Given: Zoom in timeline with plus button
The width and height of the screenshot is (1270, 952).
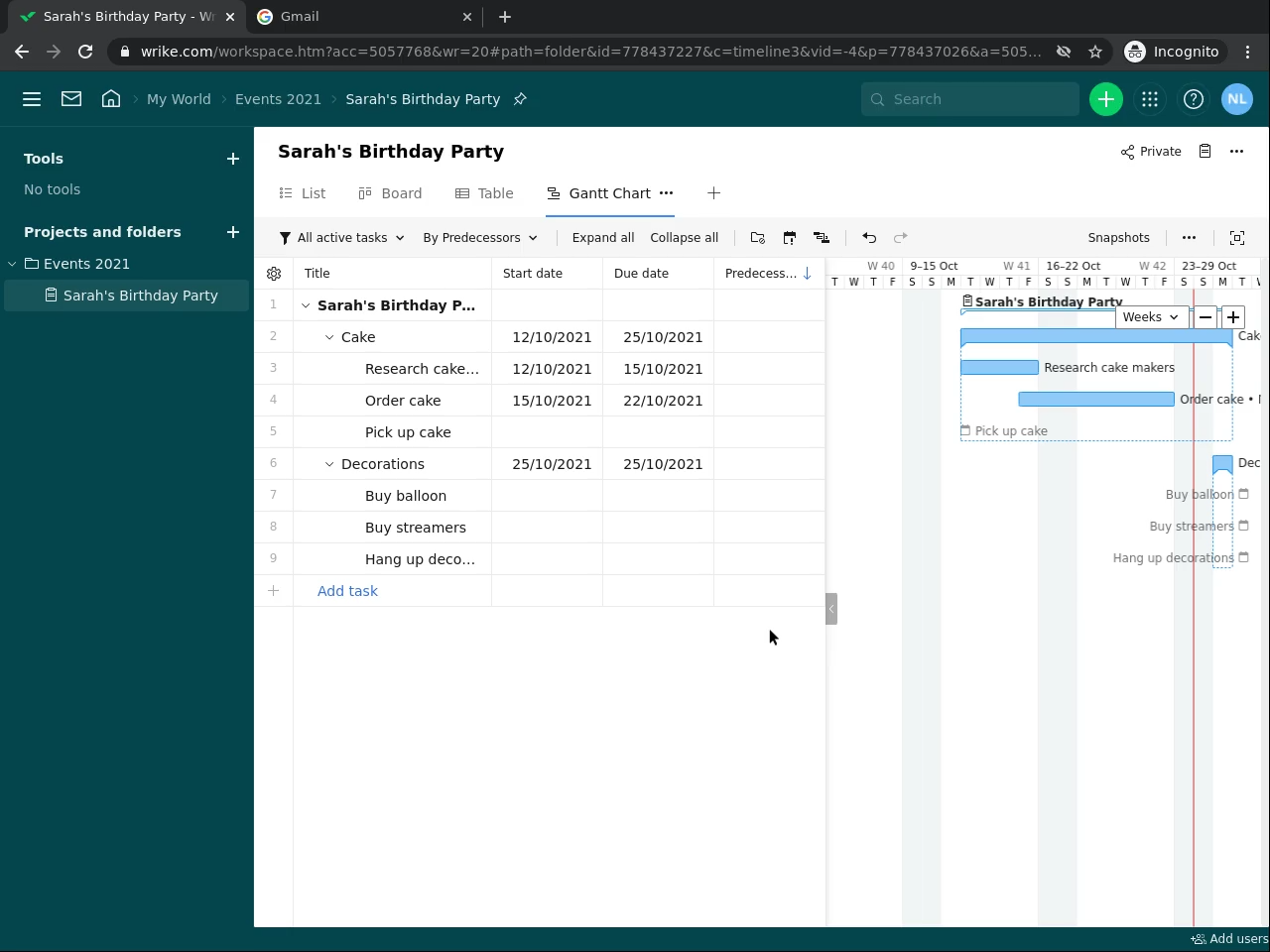Looking at the screenshot, I should coord(1232,317).
